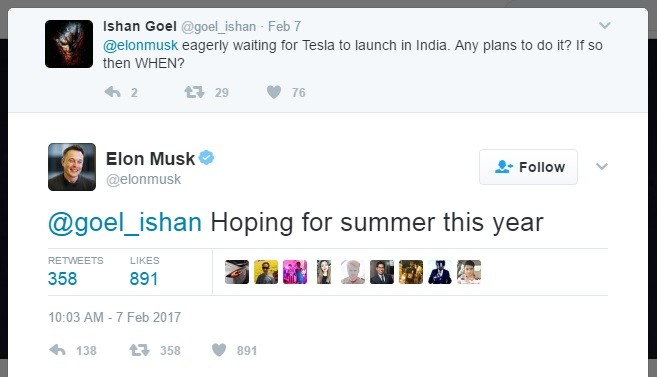Viewport: 657px width, 377px height.
Task: Open the @elonmusk mention link
Action: click(140, 45)
